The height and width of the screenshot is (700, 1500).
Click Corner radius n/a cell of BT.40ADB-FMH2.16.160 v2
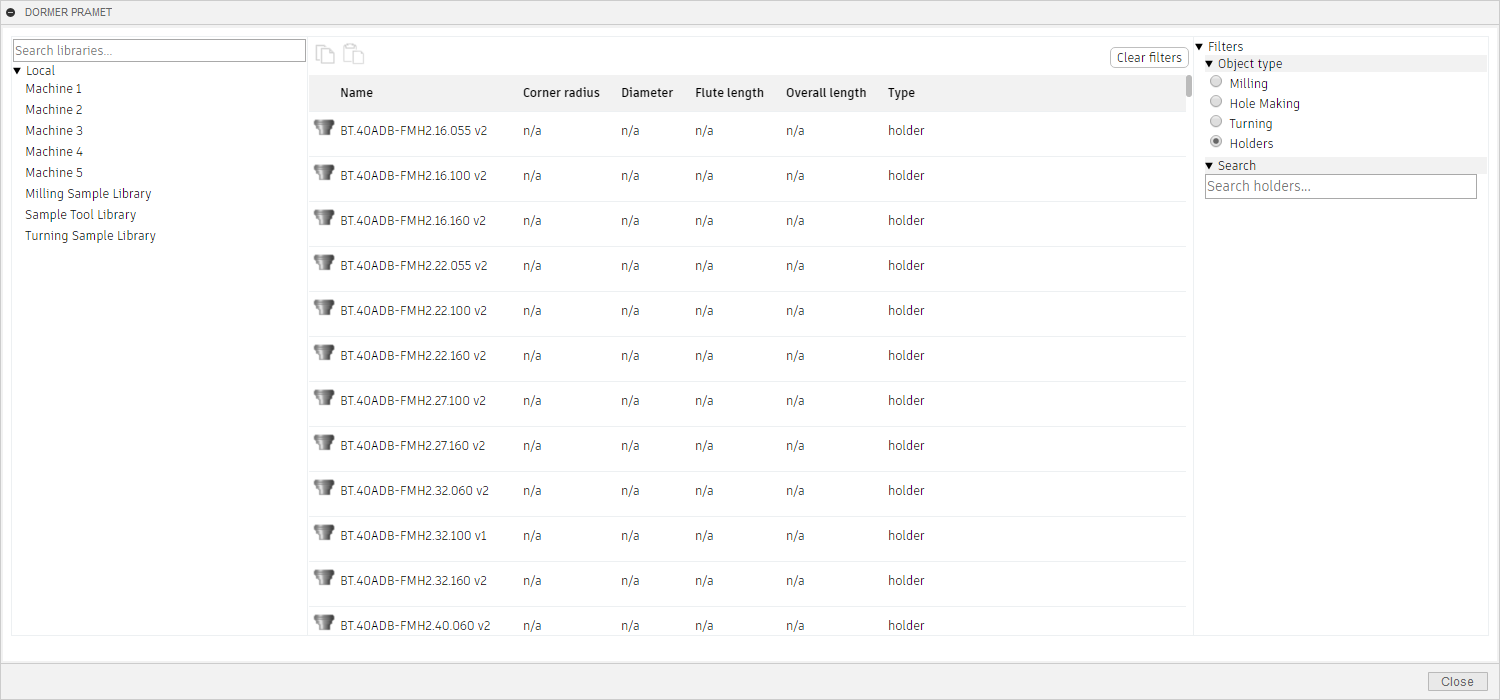tap(532, 221)
